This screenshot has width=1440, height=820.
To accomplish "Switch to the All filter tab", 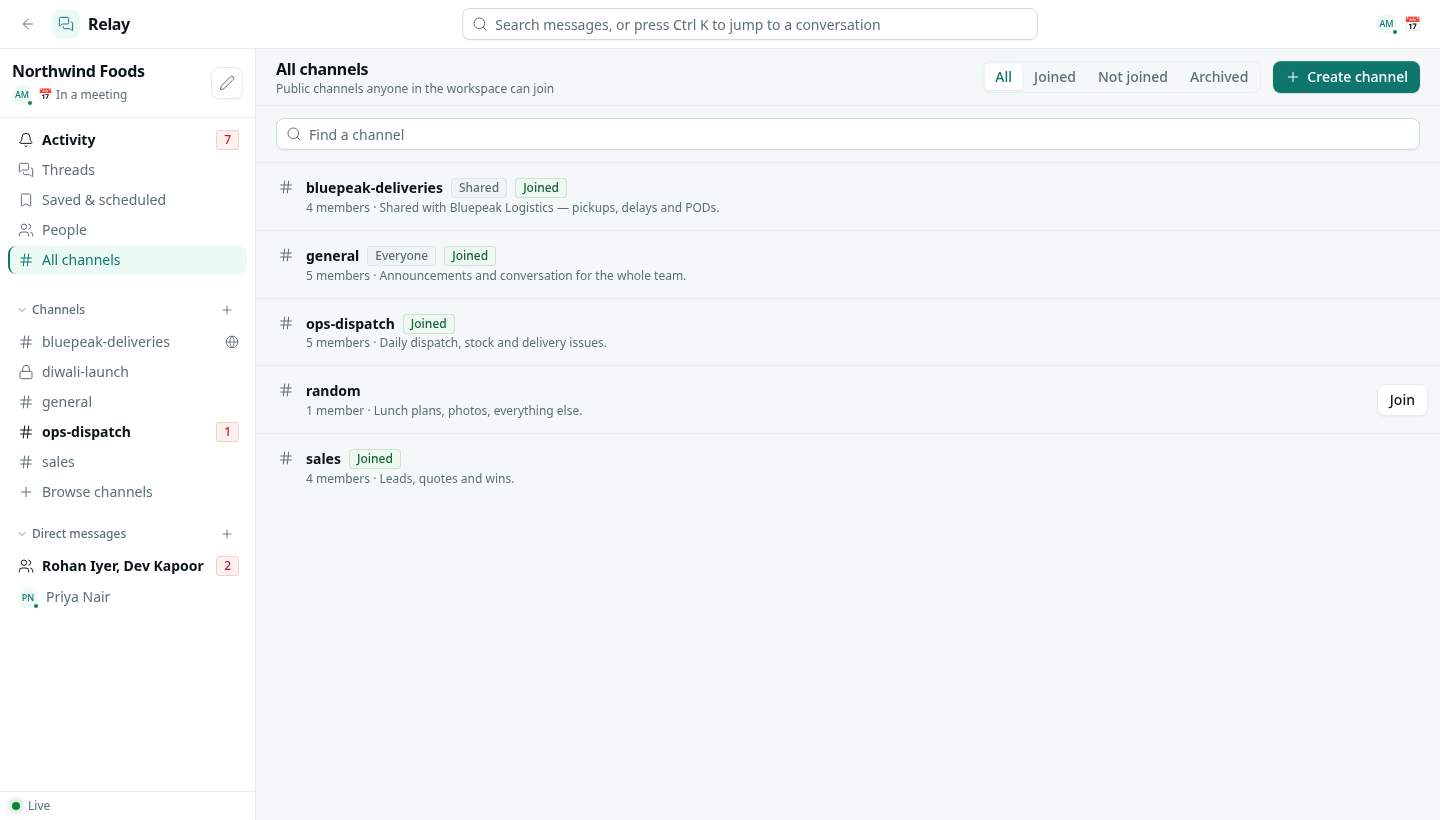I will click(x=1003, y=77).
